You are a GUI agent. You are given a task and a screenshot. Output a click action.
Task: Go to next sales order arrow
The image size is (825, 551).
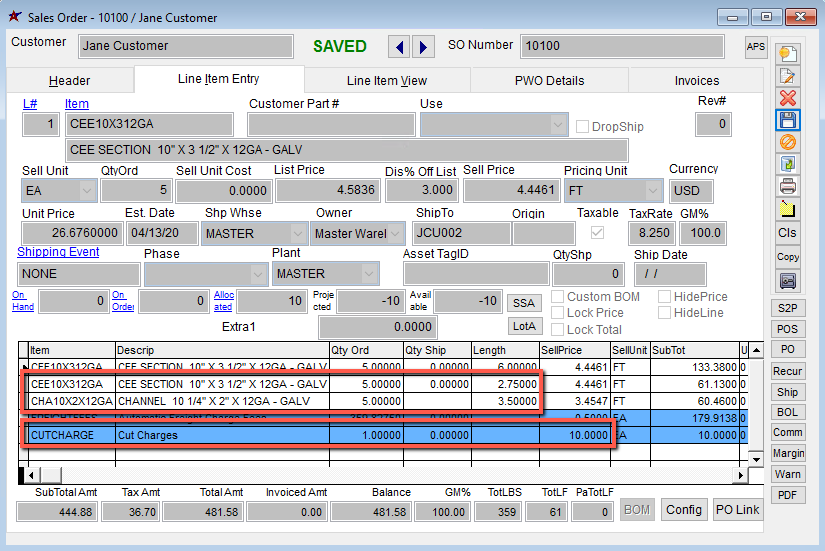[424, 47]
